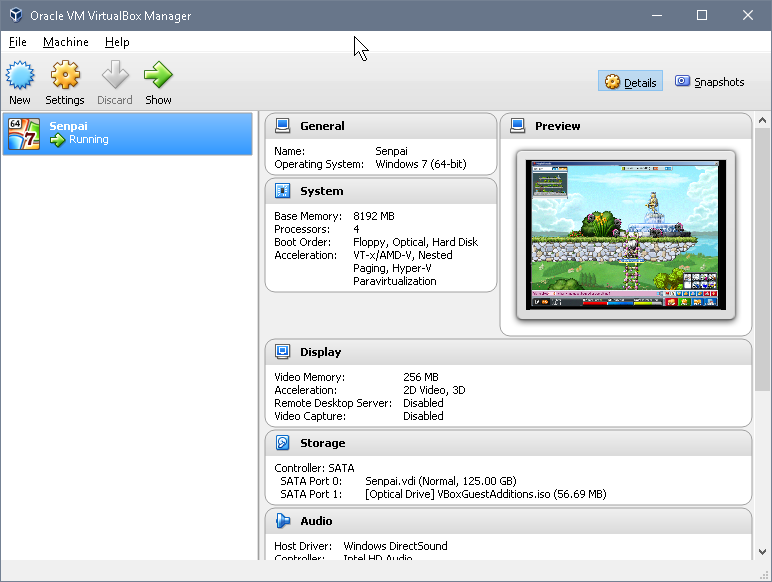Open the Audio section header
The image size is (772, 582).
point(508,521)
